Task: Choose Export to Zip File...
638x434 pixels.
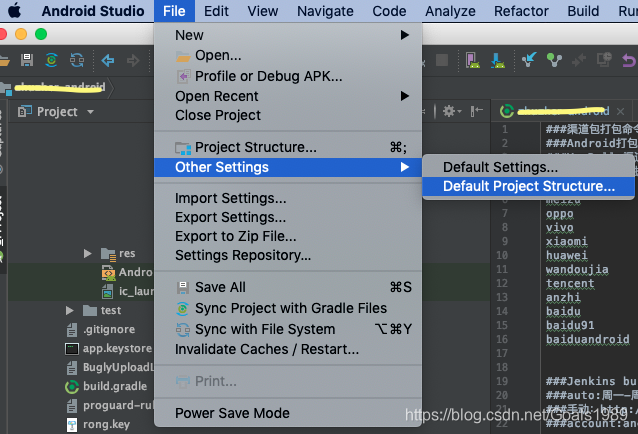Action: pos(288,236)
